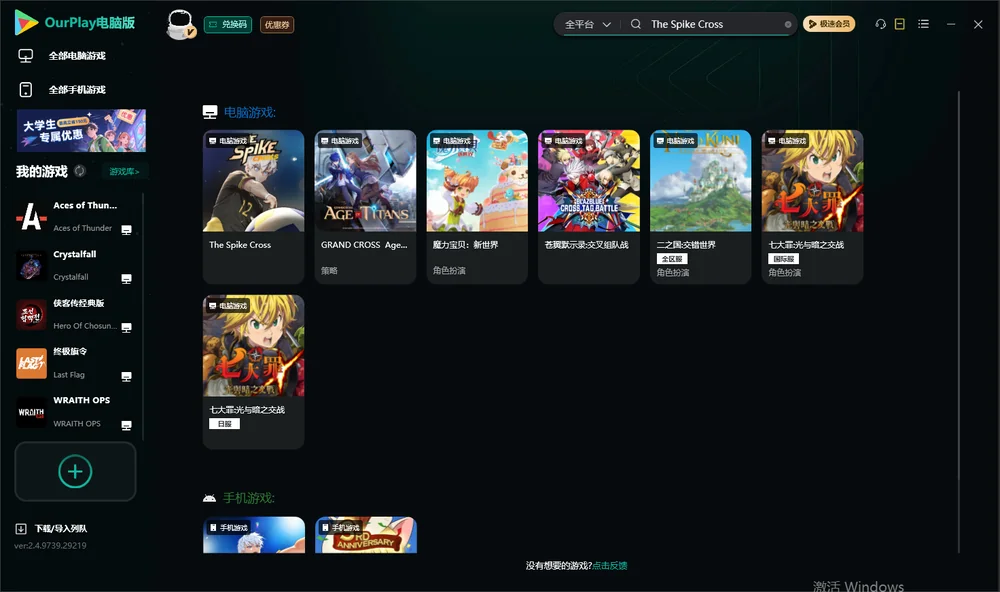Open 七大罪 国际服 game card
The image size is (1000, 592).
(x=812, y=207)
